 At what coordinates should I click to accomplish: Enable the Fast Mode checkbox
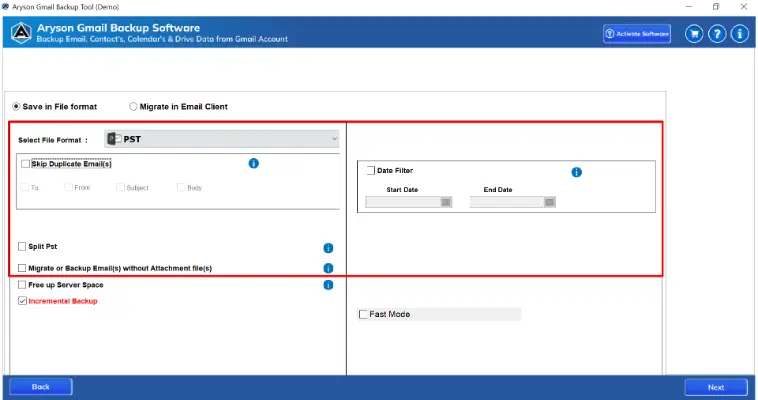[363, 314]
